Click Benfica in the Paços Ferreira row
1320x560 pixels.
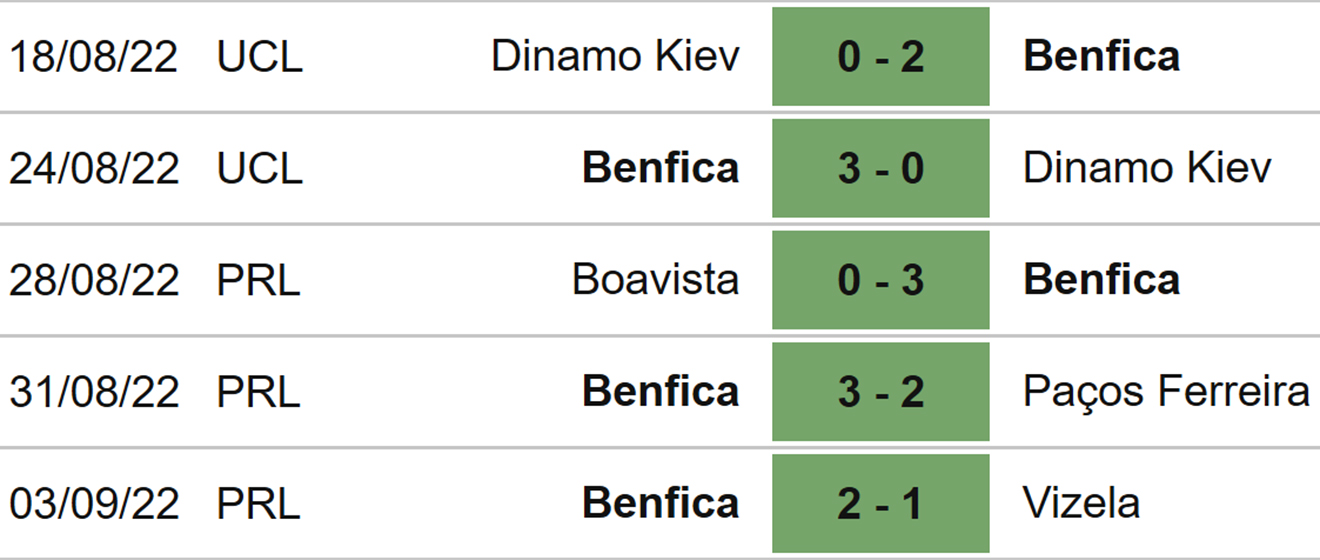click(660, 392)
